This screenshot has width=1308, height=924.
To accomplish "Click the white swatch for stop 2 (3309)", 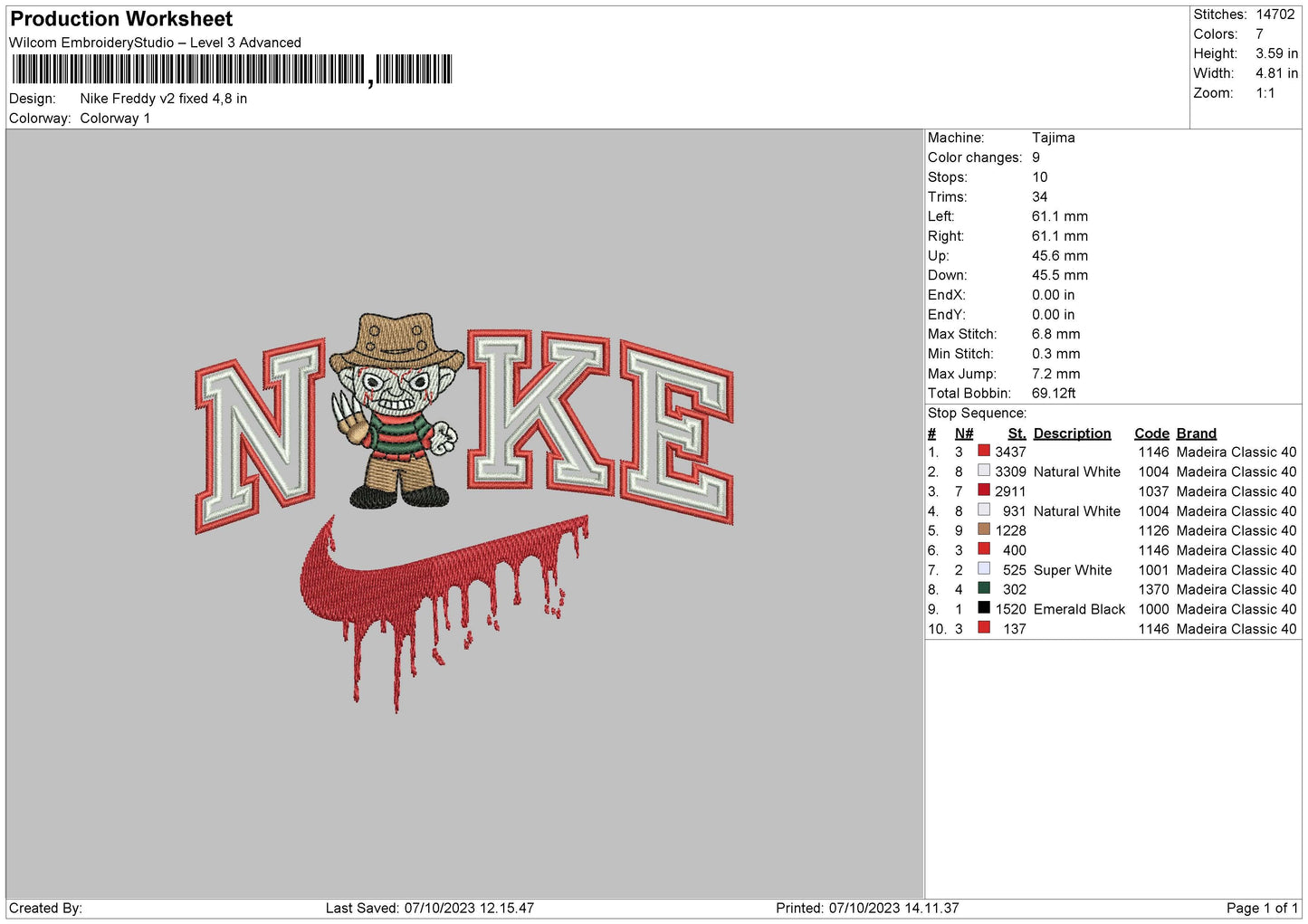I will click(x=984, y=471).
